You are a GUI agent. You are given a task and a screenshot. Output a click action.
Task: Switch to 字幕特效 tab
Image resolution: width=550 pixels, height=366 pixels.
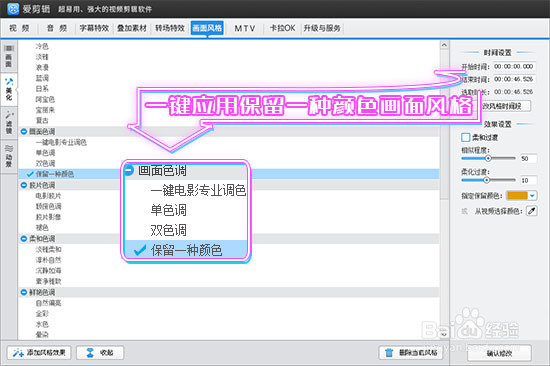click(94, 28)
